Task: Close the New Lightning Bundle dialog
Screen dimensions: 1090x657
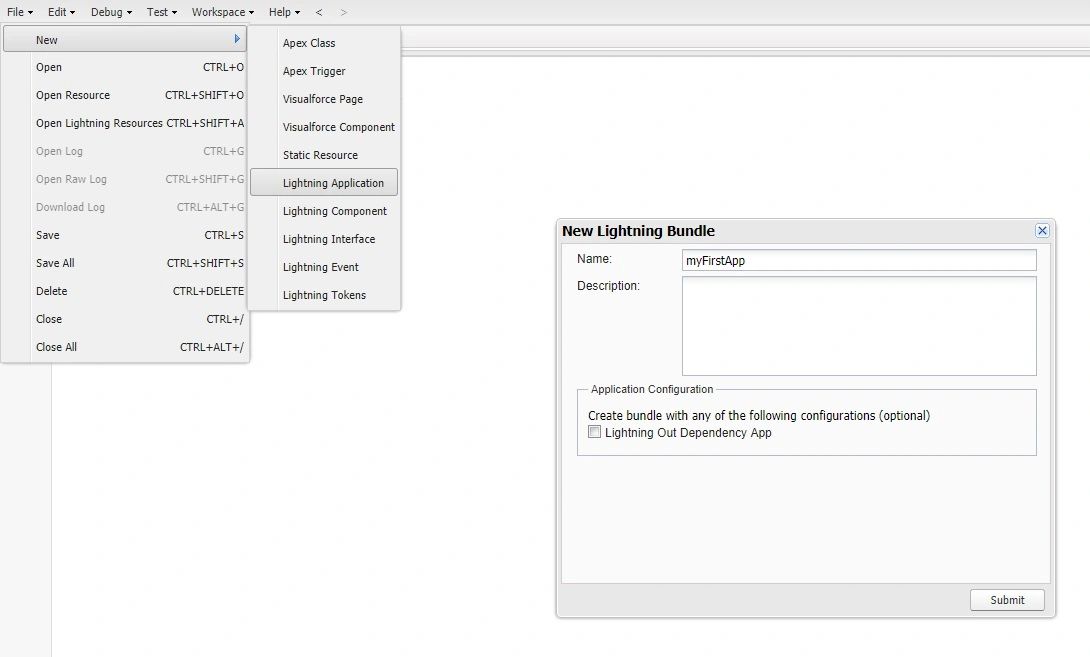Action: [1042, 230]
